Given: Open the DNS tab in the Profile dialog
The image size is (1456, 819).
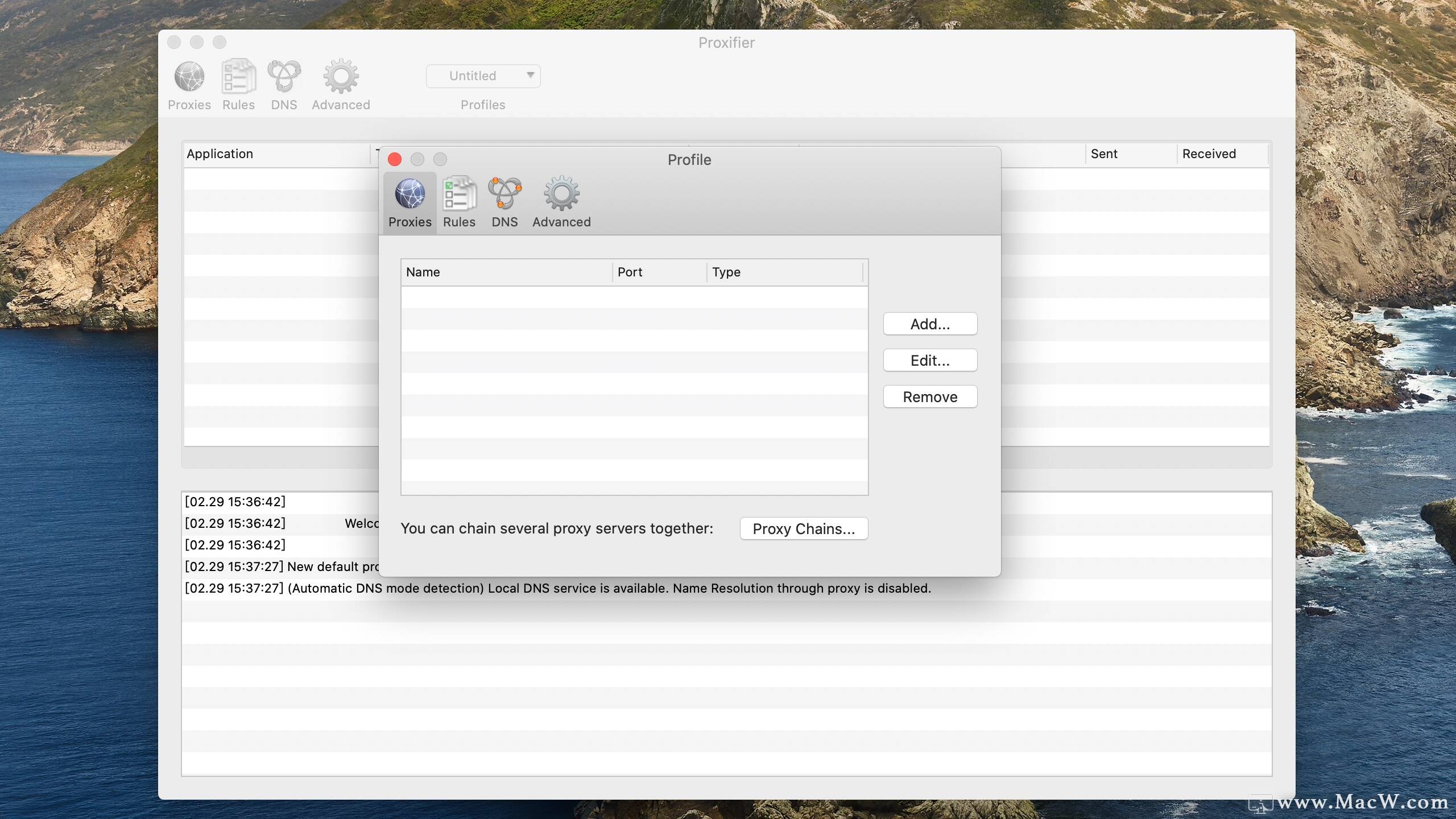Looking at the screenshot, I should pos(504,203).
